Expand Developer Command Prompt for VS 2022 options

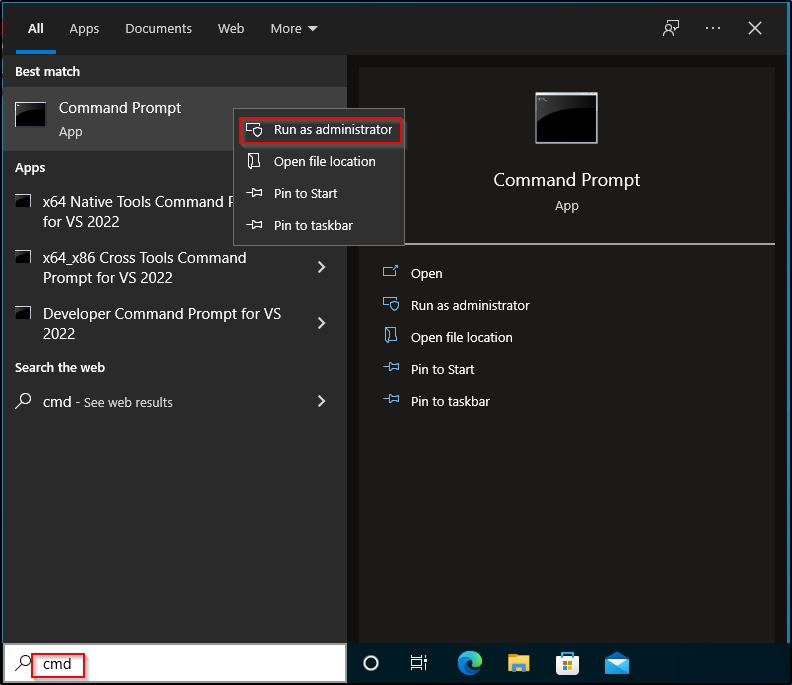[321, 323]
